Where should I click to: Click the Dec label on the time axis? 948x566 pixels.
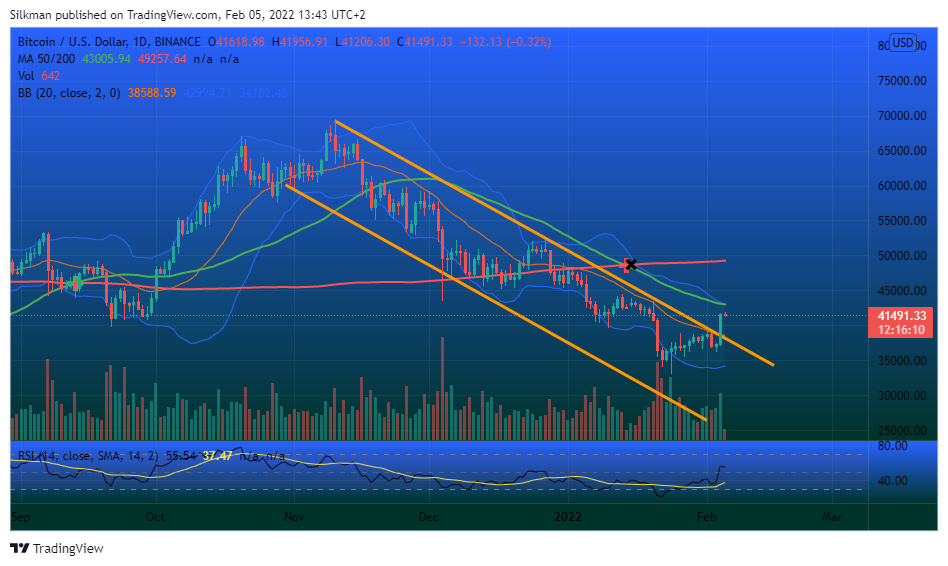429,517
